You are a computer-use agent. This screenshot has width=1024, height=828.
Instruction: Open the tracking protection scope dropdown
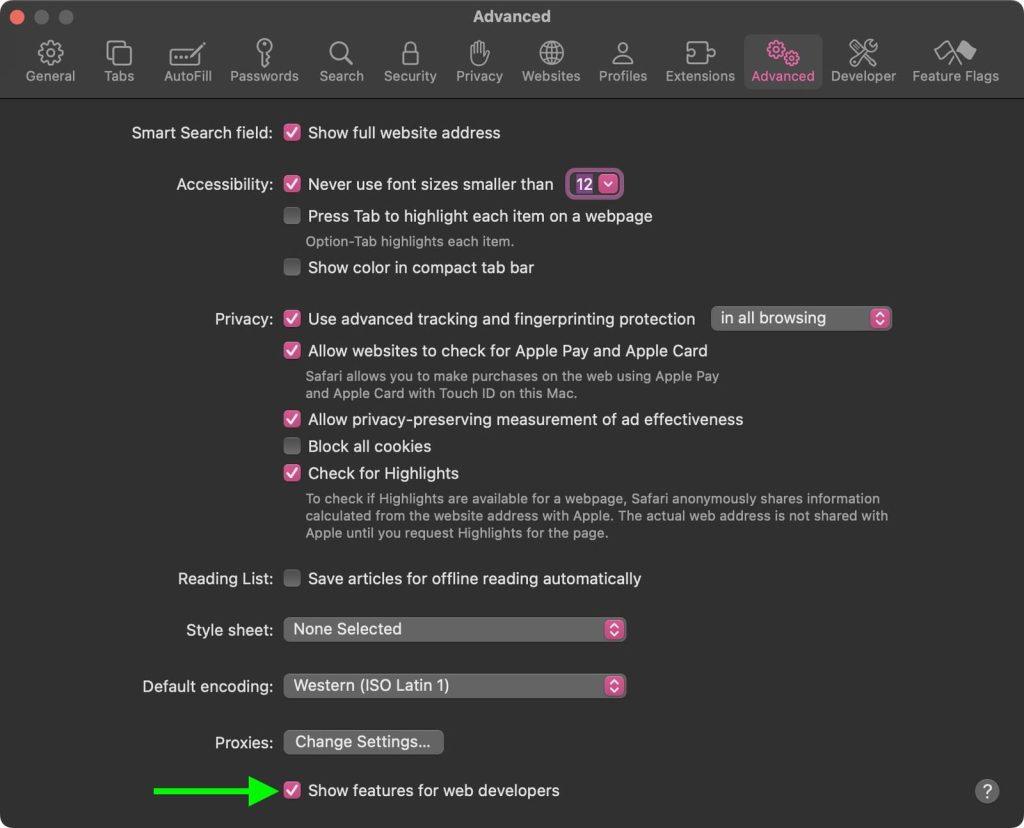pos(801,318)
